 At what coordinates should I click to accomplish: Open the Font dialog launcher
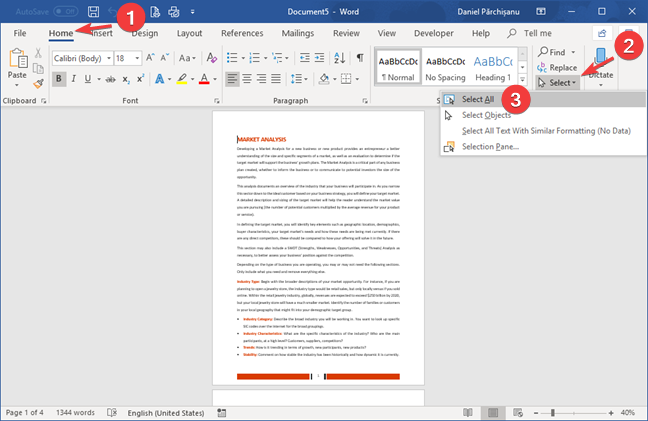[x=216, y=101]
